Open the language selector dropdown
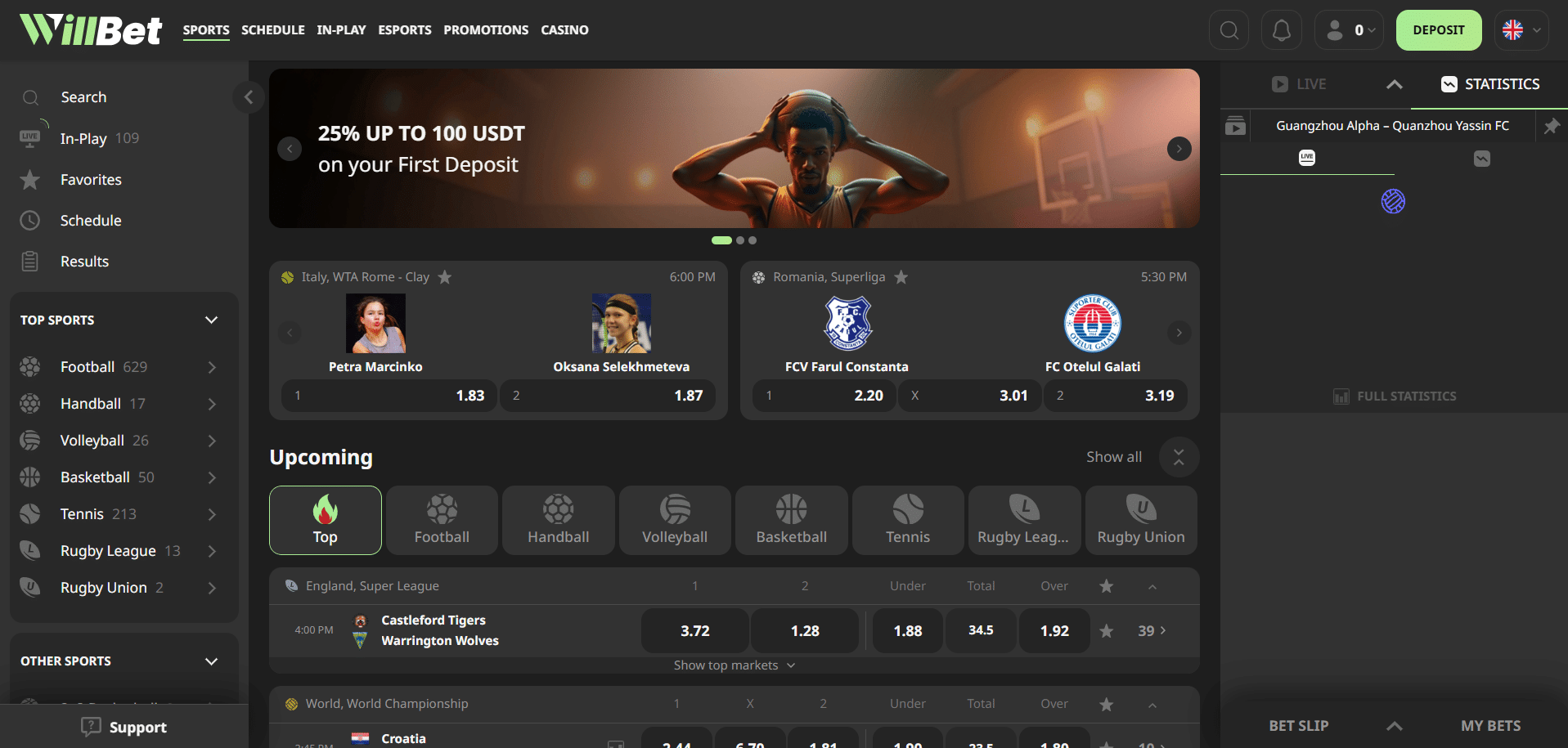The width and height of the screenshot is (1568, 748). coord(1521,30)
